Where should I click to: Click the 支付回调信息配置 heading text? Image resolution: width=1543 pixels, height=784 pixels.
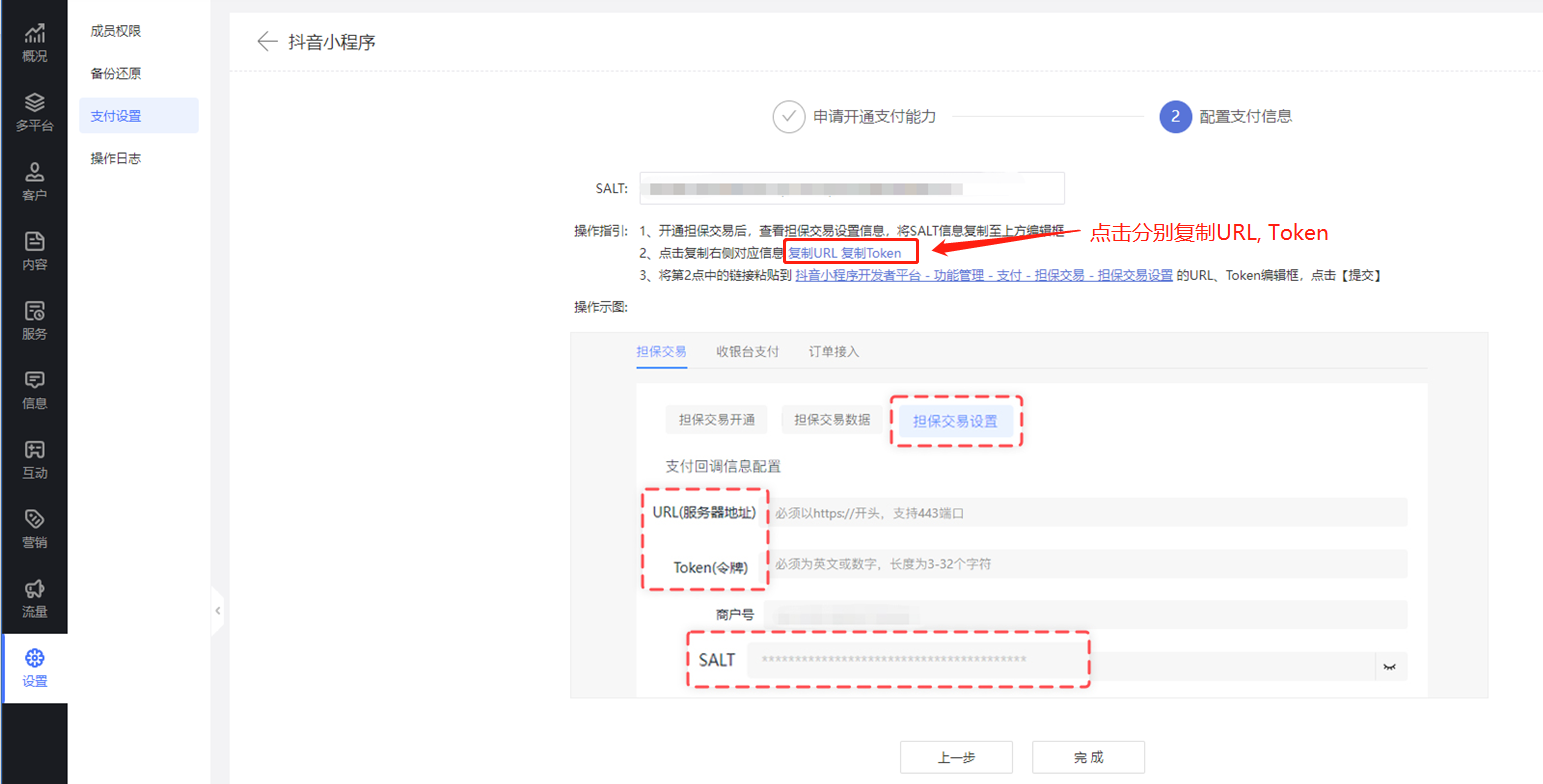pos(723,466)
